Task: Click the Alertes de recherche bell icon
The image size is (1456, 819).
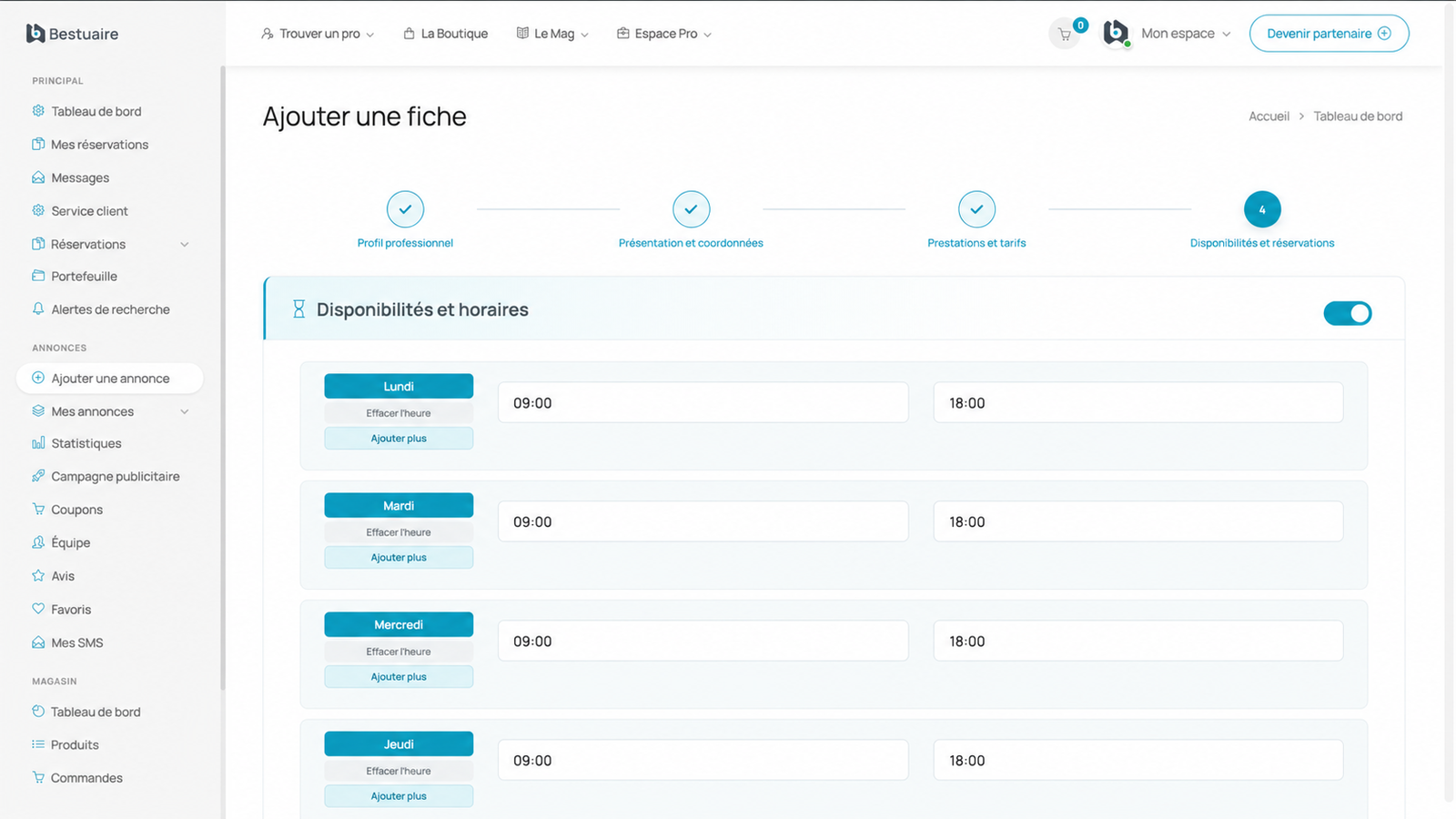Action: [x=38, y=309]
